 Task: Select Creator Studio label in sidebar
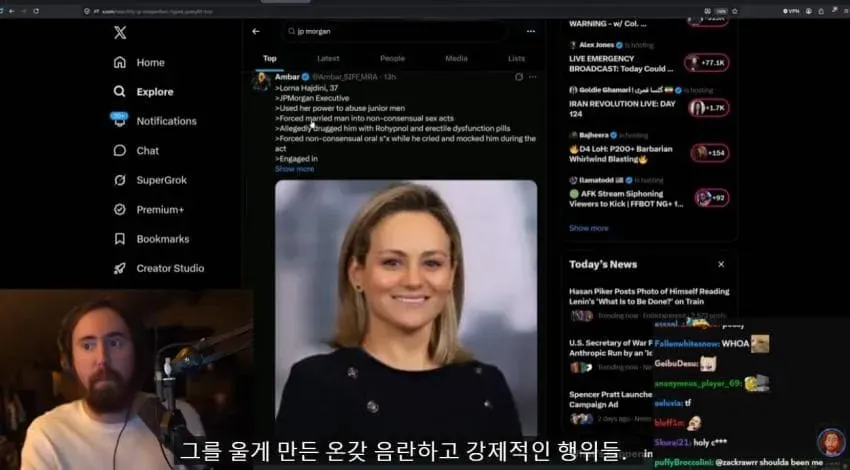[170, 268]
